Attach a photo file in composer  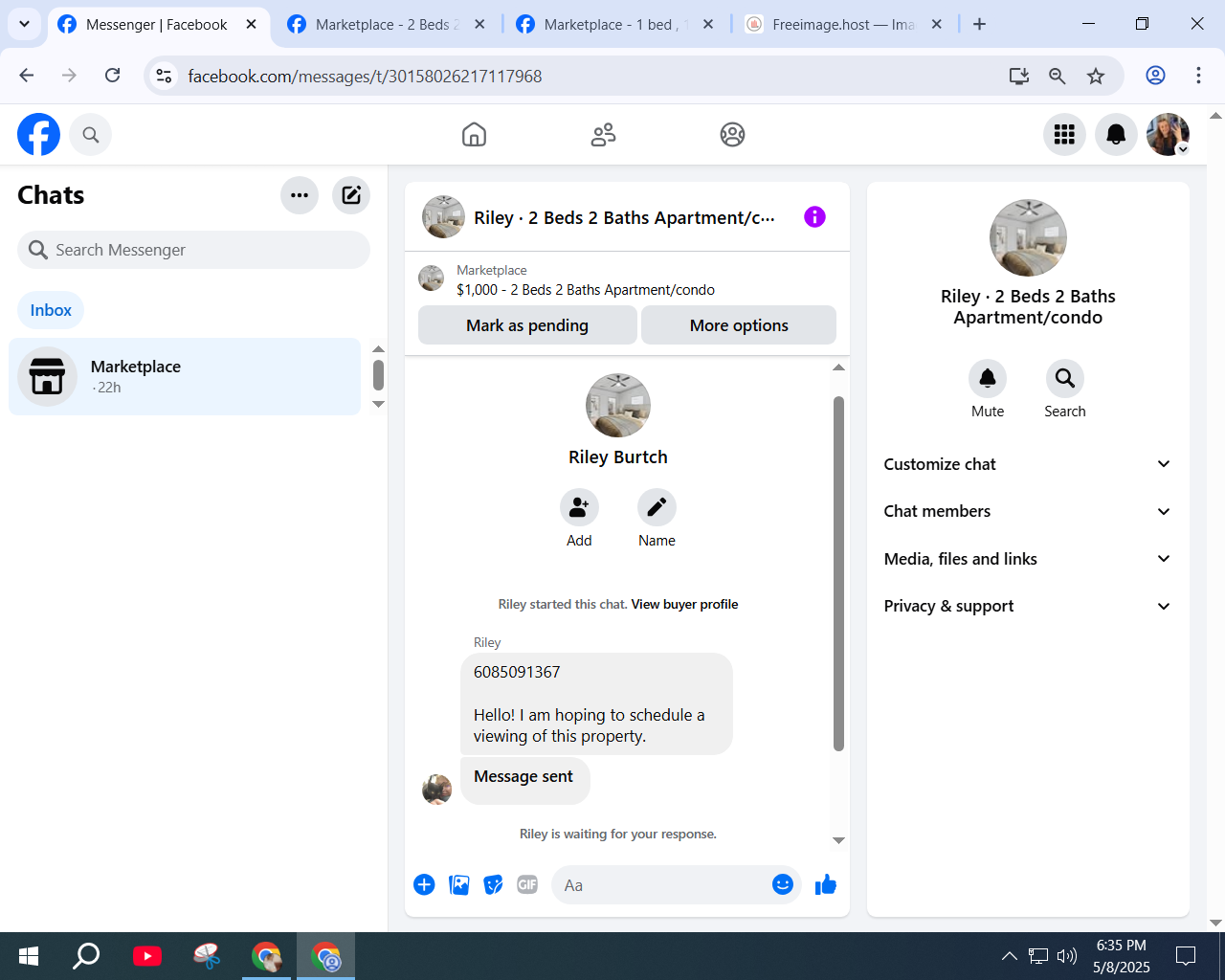tap(459, 885)
